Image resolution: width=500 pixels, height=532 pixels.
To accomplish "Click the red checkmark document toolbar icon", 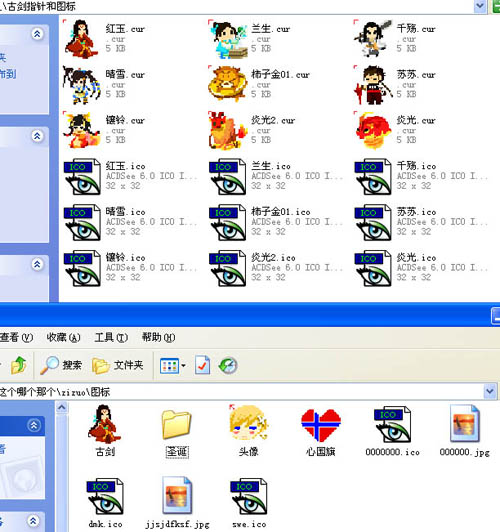I will click(203, 365).
